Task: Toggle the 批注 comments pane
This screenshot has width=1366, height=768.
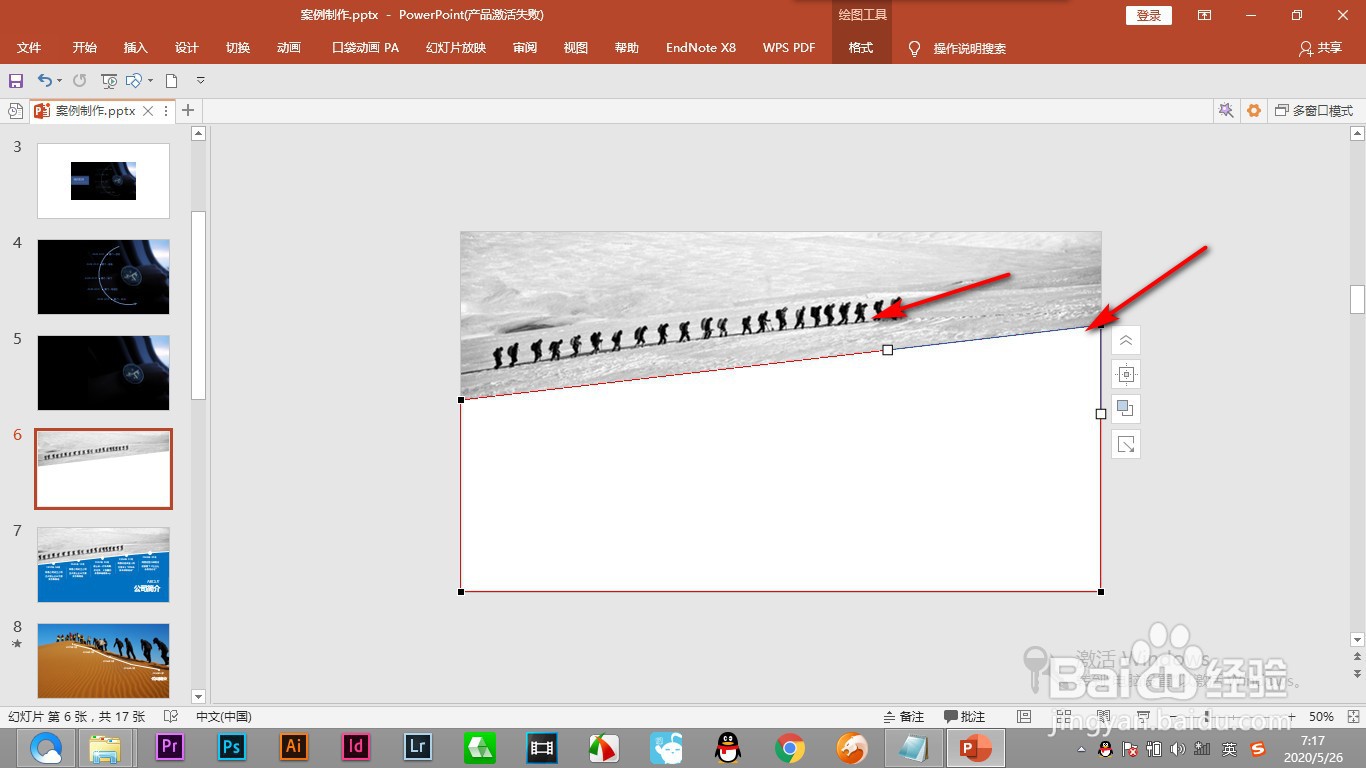Action: (965, 717)
